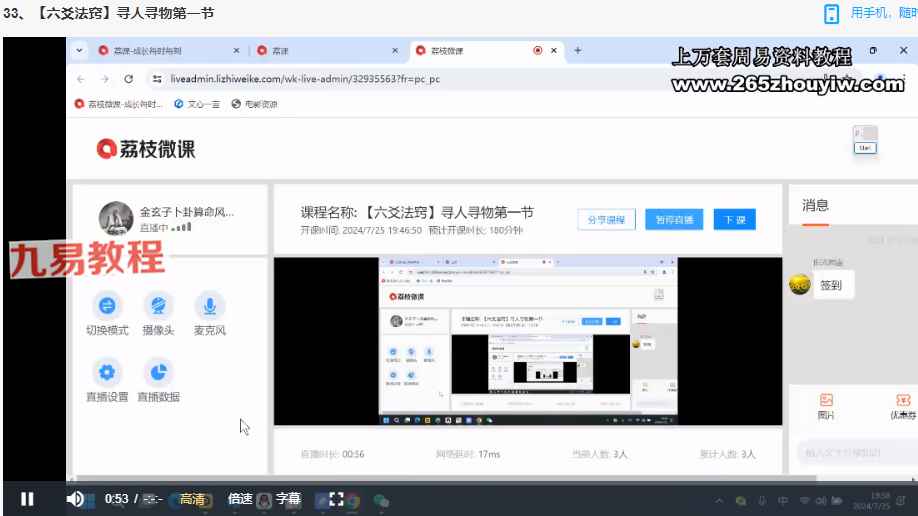Pause the video playback
This screenshot has width=918, height=516.
click(27, 499)
